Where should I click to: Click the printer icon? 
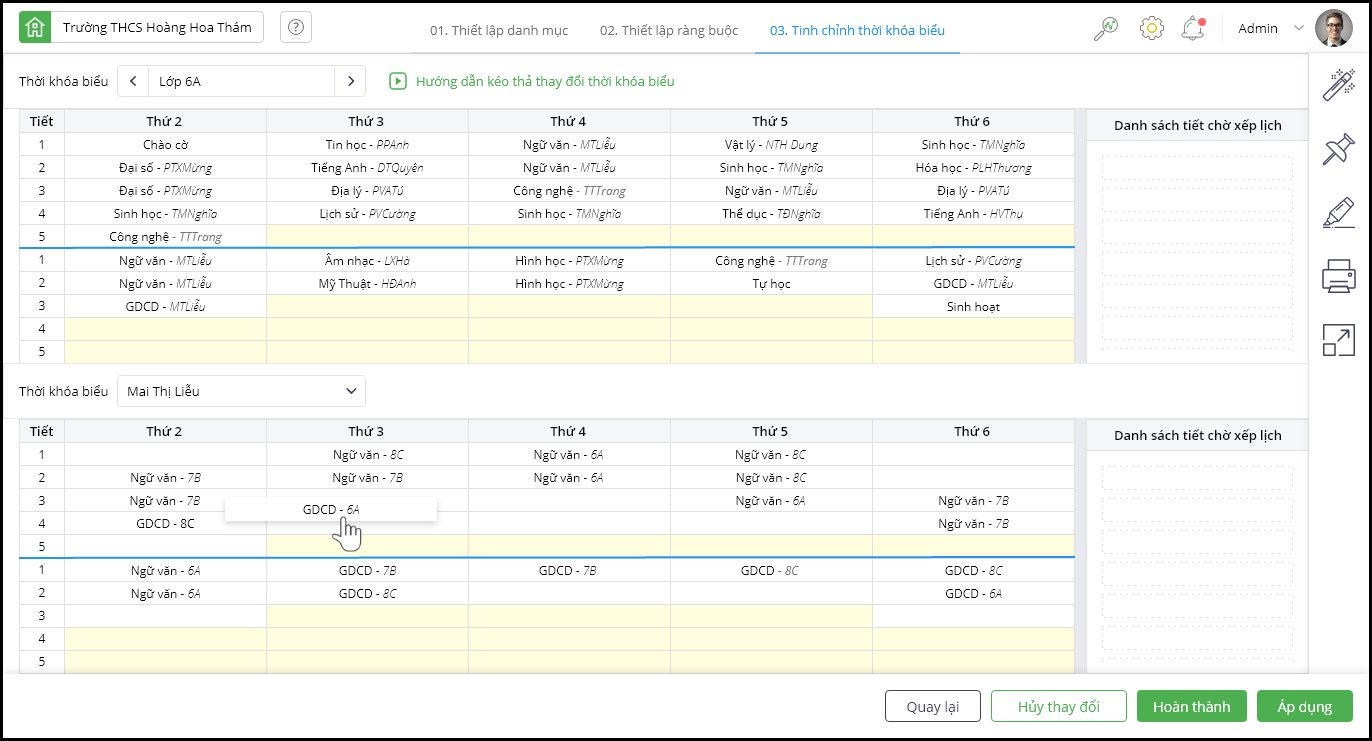point(1338,275)
